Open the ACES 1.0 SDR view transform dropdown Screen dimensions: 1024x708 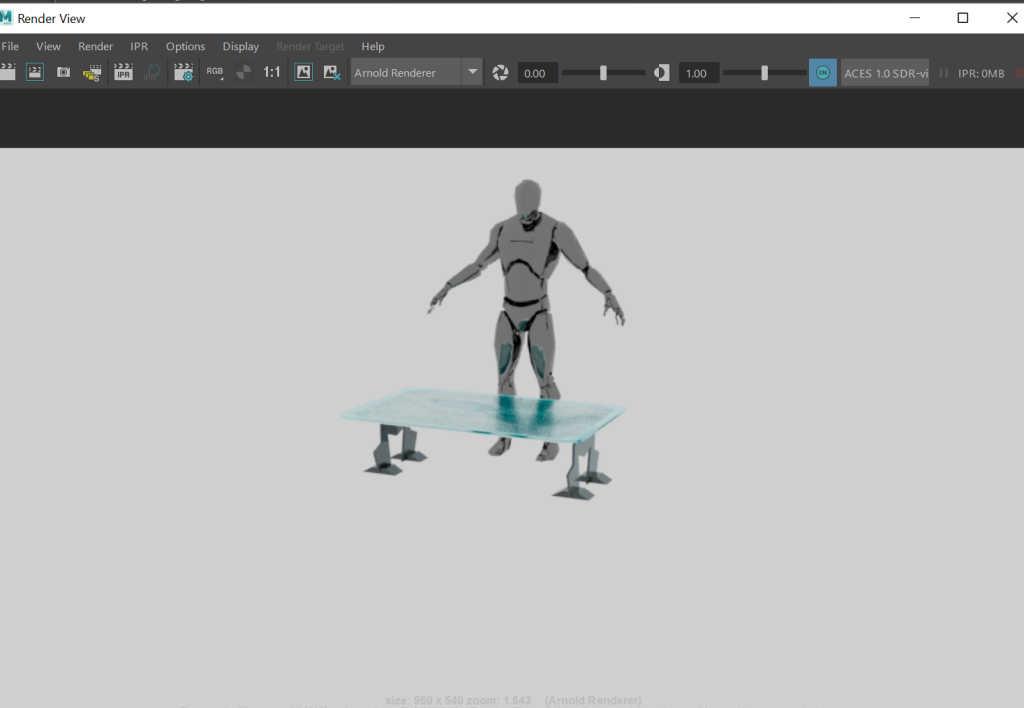tap(885, 73)
